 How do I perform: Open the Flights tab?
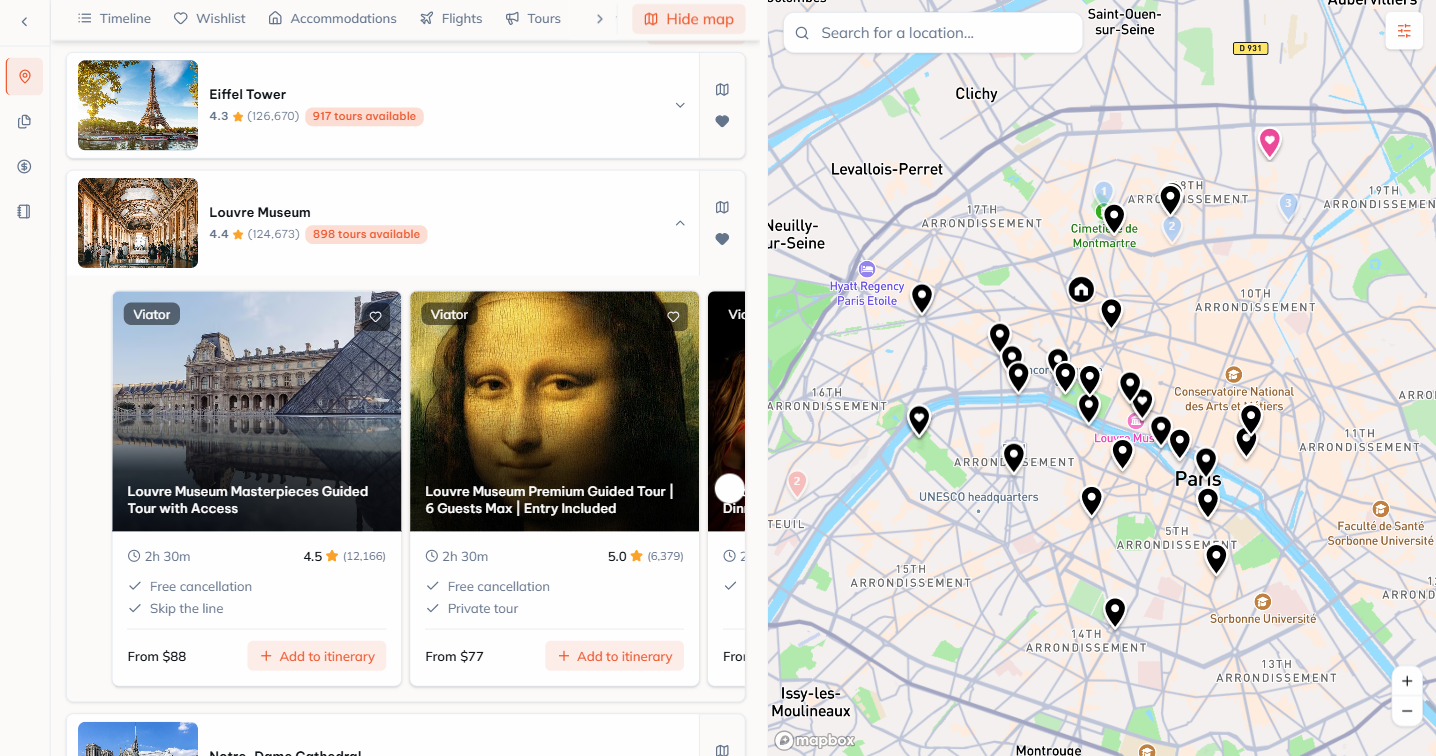(451, 18)
